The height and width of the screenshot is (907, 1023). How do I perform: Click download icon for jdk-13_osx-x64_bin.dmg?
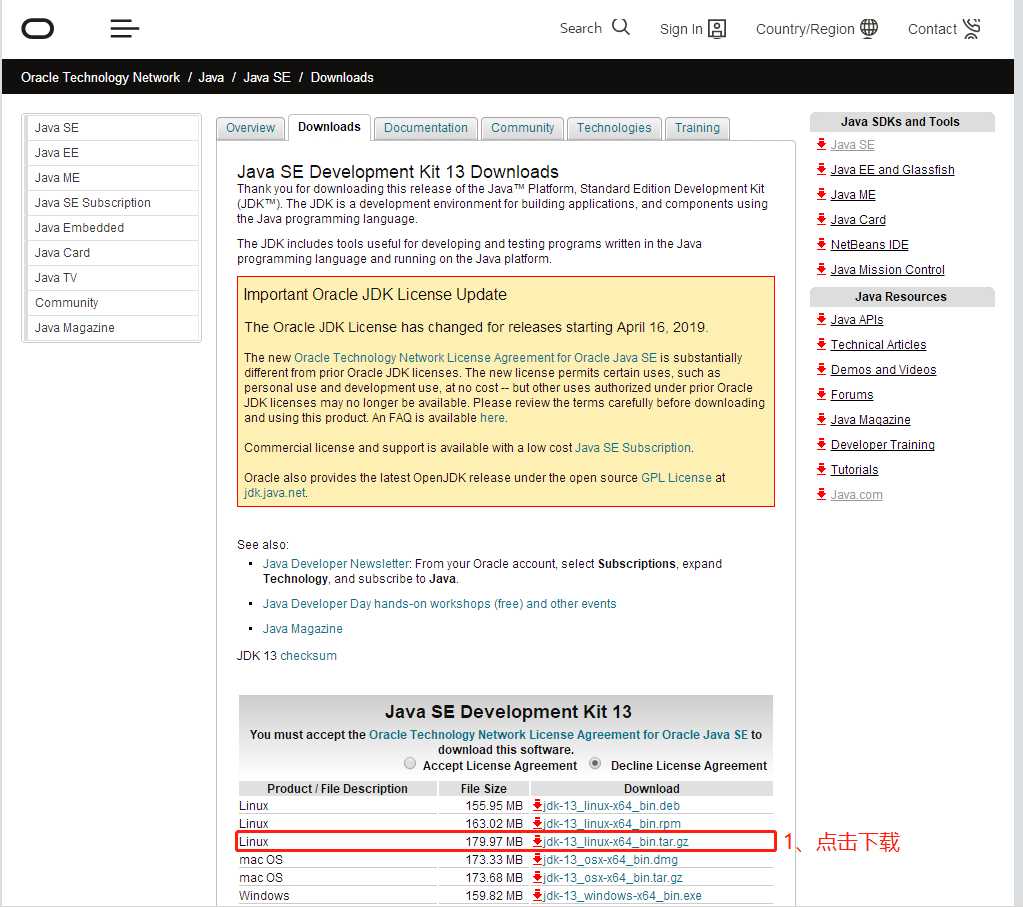pyautogui.click(x=538, y=859)
